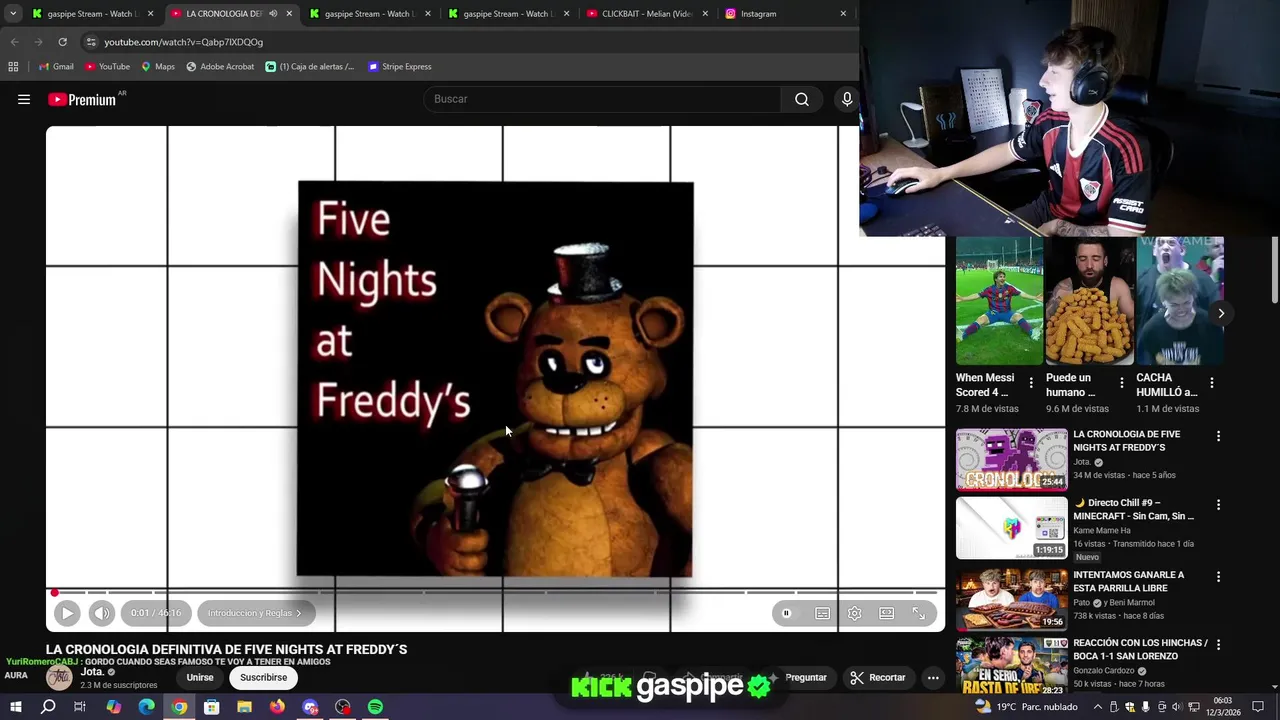Open the Directo Chill #9 MINECRAFT title
The width and height of the screenshot is (1280, 720).
click(x=1133, y=509)
